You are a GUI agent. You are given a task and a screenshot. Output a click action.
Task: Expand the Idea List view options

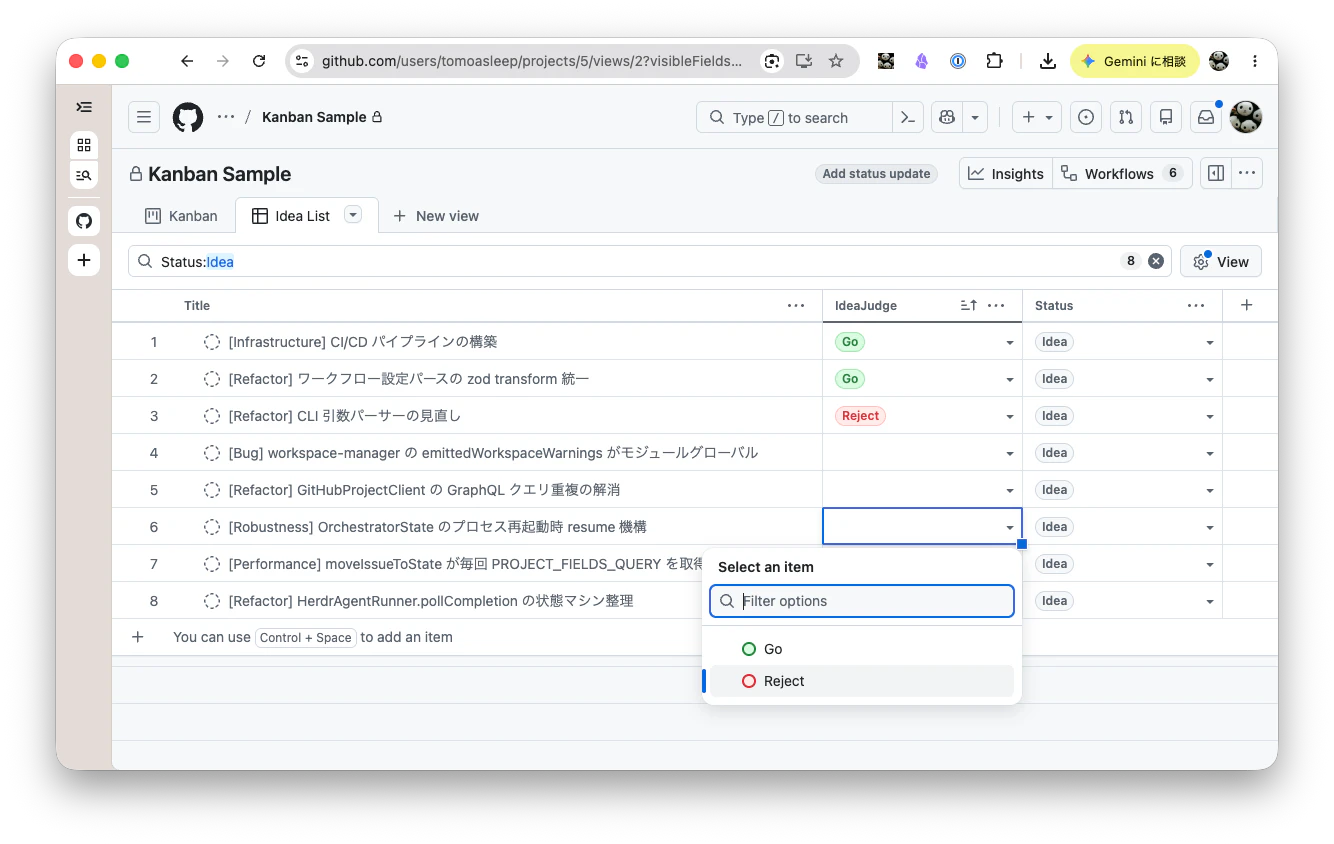352,215
